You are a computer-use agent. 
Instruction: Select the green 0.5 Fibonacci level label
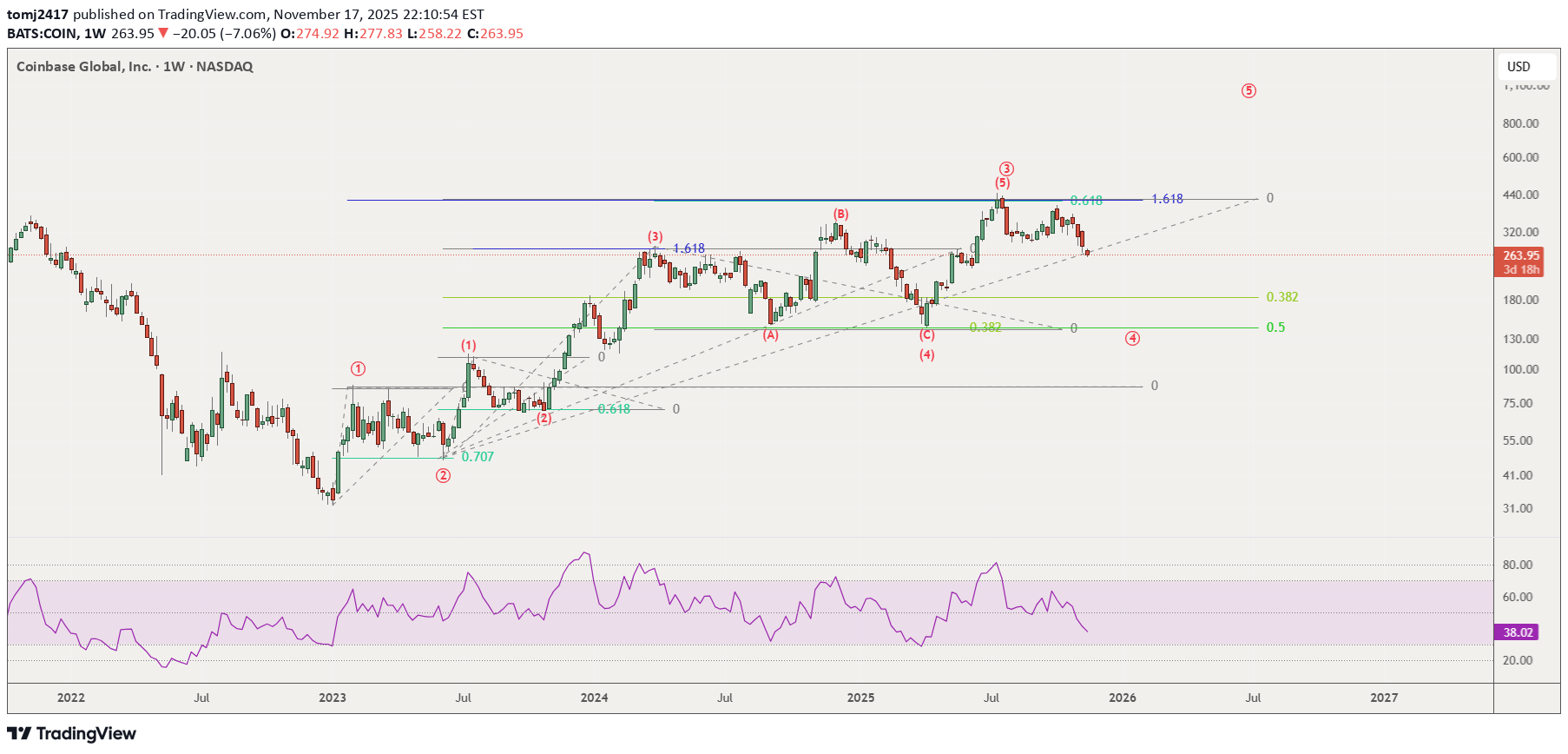(x=1275, y=327)
